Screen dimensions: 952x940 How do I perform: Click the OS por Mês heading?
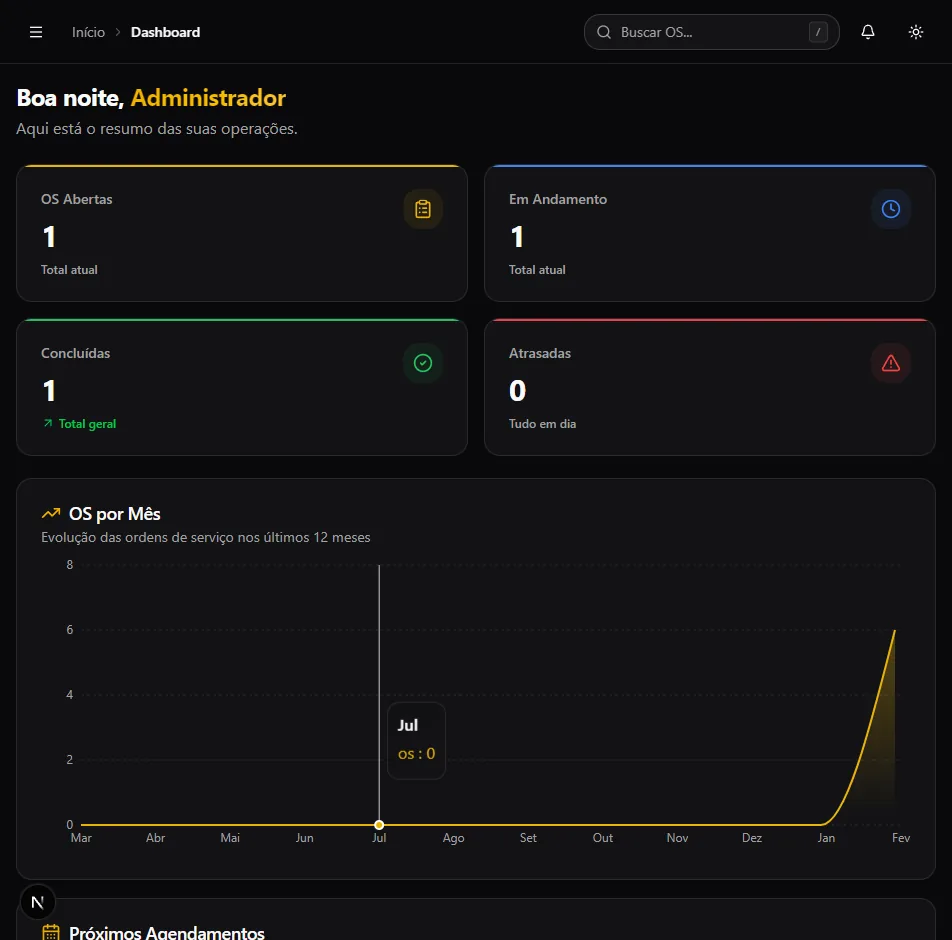coord(115,514)
